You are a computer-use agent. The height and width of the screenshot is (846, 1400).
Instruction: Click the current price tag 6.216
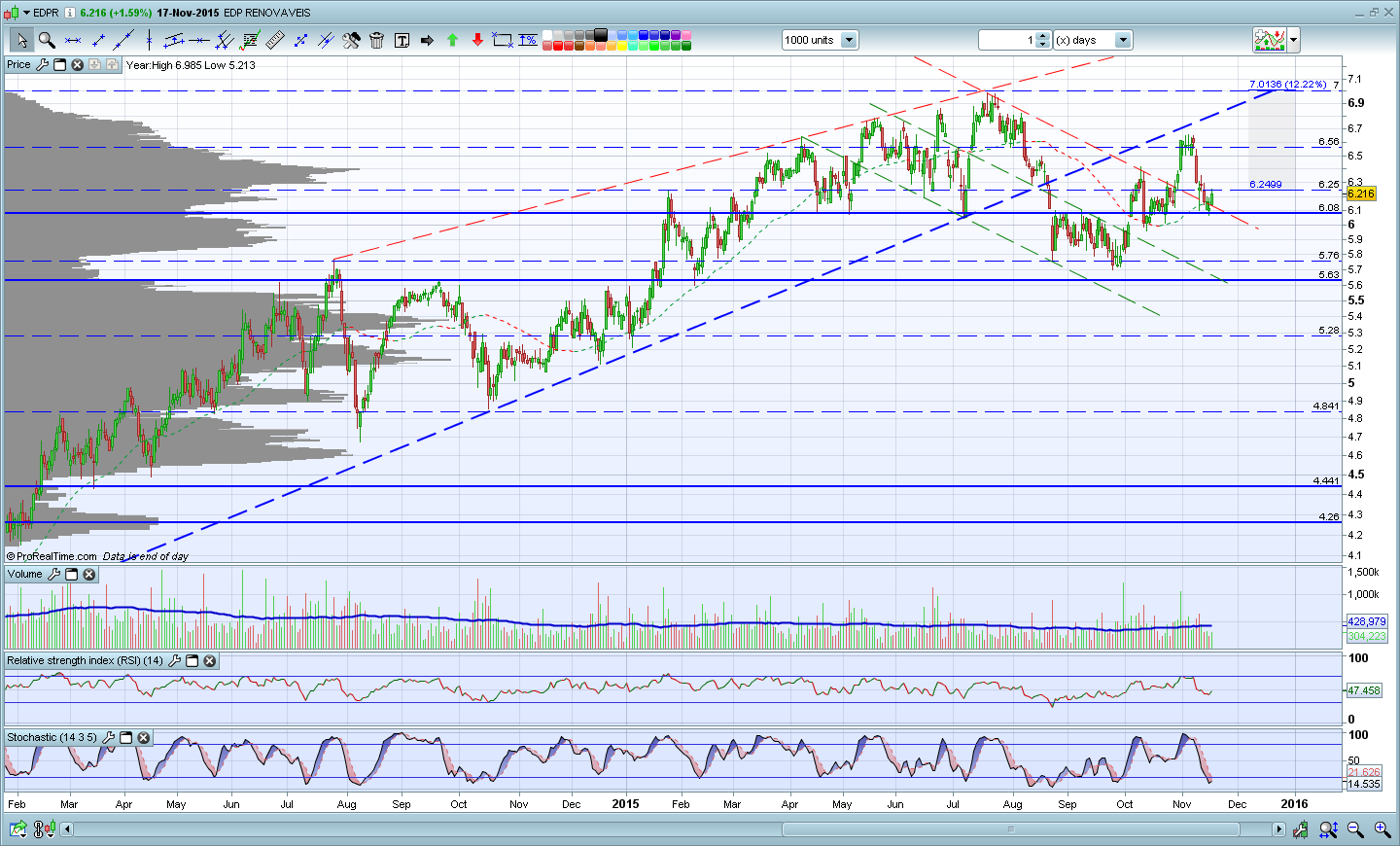[x=1360, y=194]
